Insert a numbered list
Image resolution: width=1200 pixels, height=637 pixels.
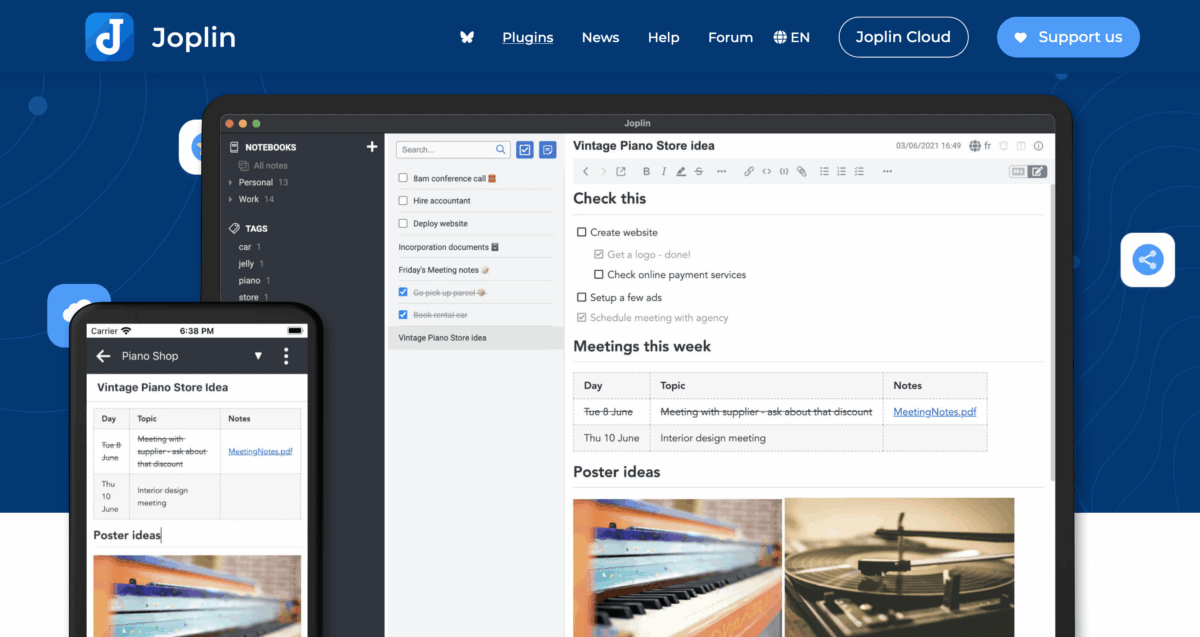point(842,171)
